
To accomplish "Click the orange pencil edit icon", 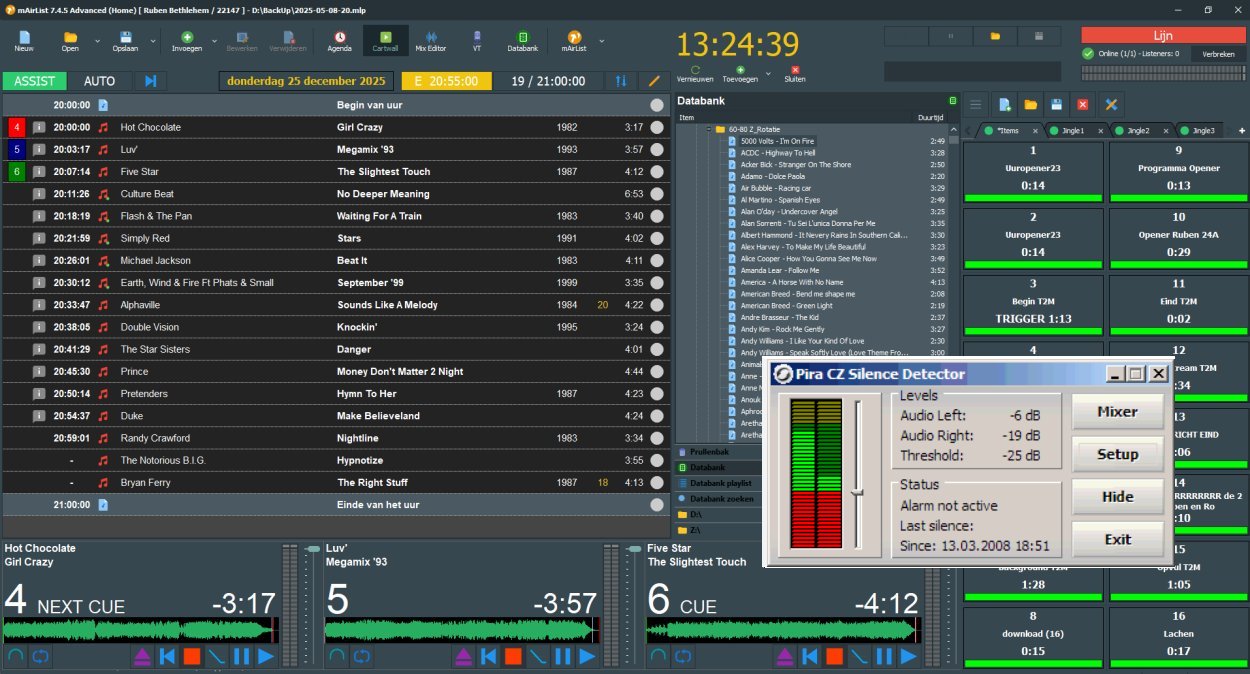I will tap(655, 81).
